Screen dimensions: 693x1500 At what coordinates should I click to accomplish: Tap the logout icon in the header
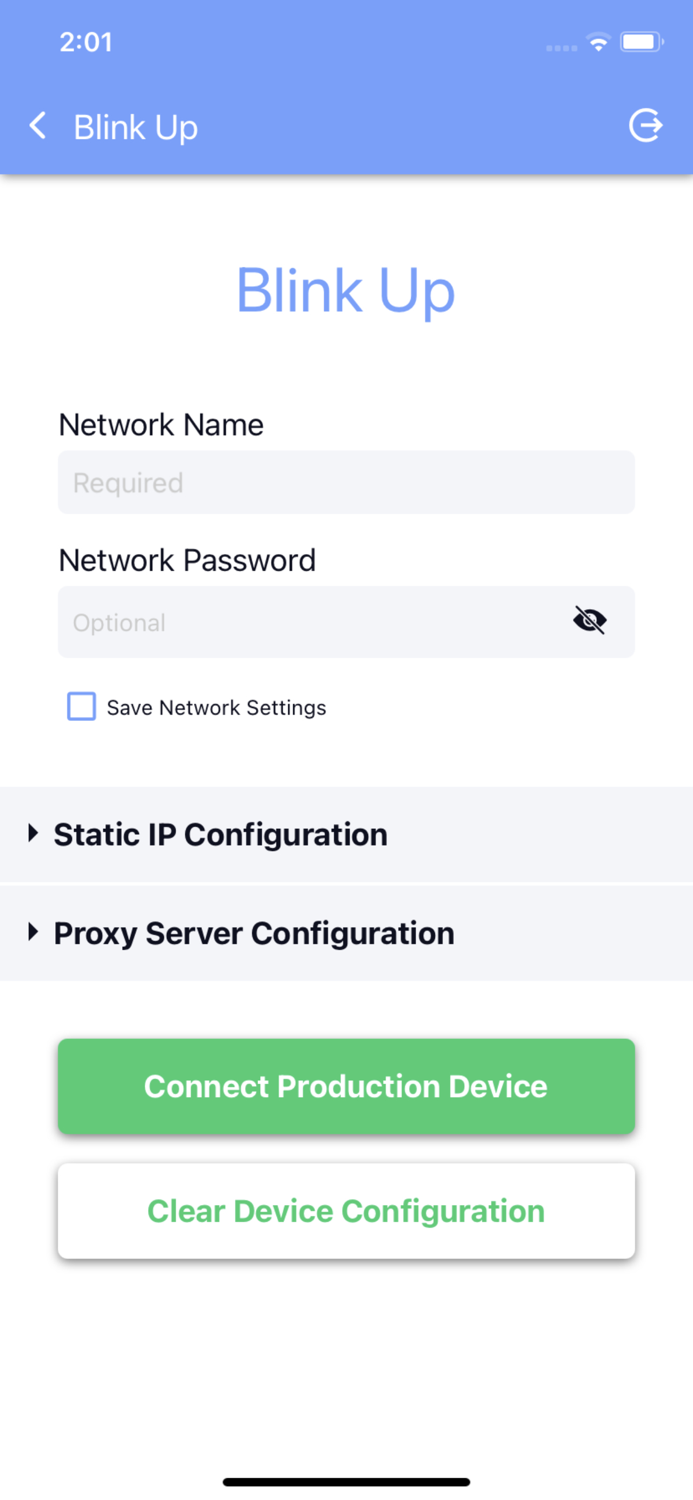[645, 126]
